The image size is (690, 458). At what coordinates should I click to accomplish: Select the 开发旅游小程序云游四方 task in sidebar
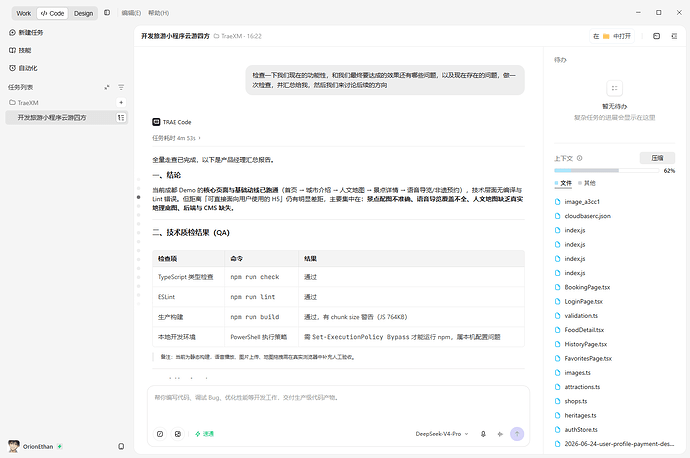coord(66,117)
